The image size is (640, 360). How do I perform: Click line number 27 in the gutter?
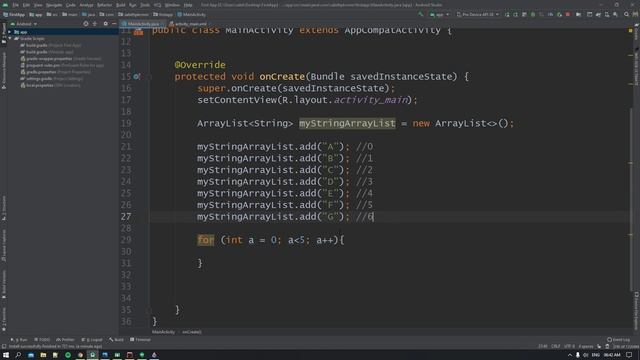point(126,217)
